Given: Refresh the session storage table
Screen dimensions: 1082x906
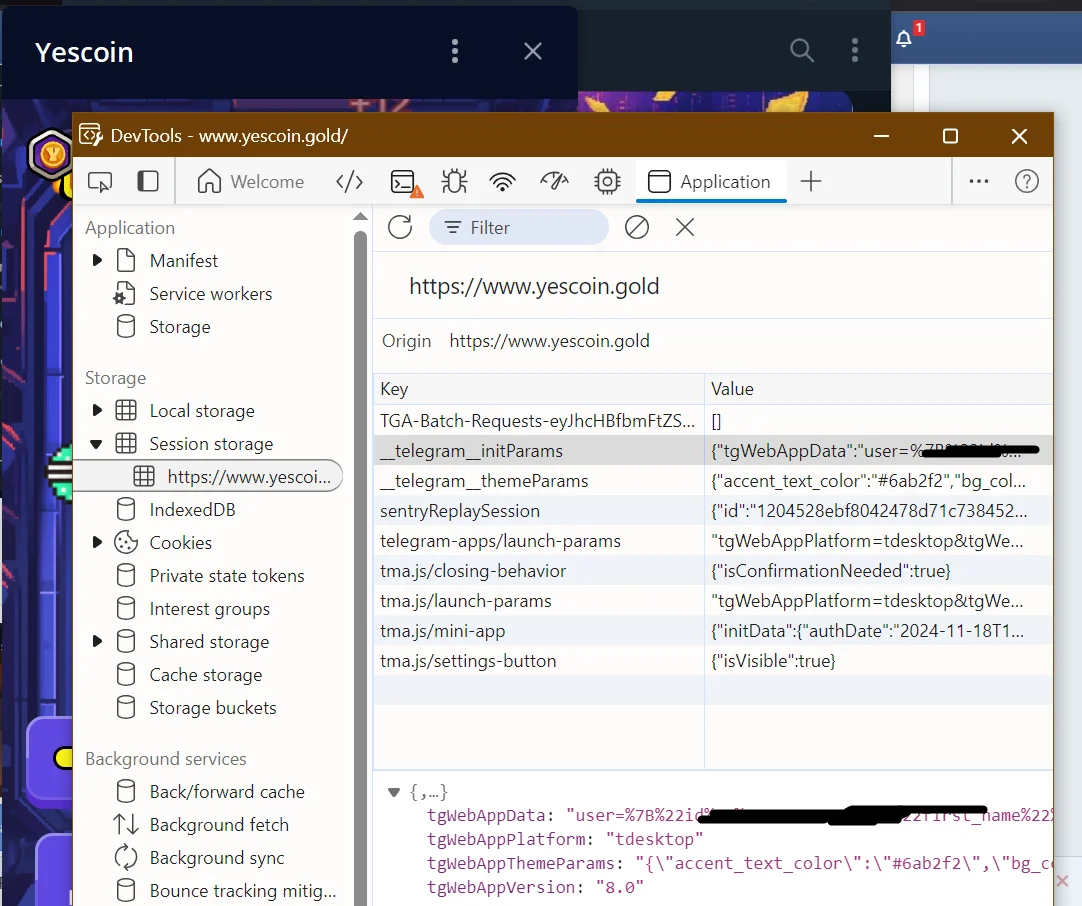Looking at the screenshot, I should 400,227.
